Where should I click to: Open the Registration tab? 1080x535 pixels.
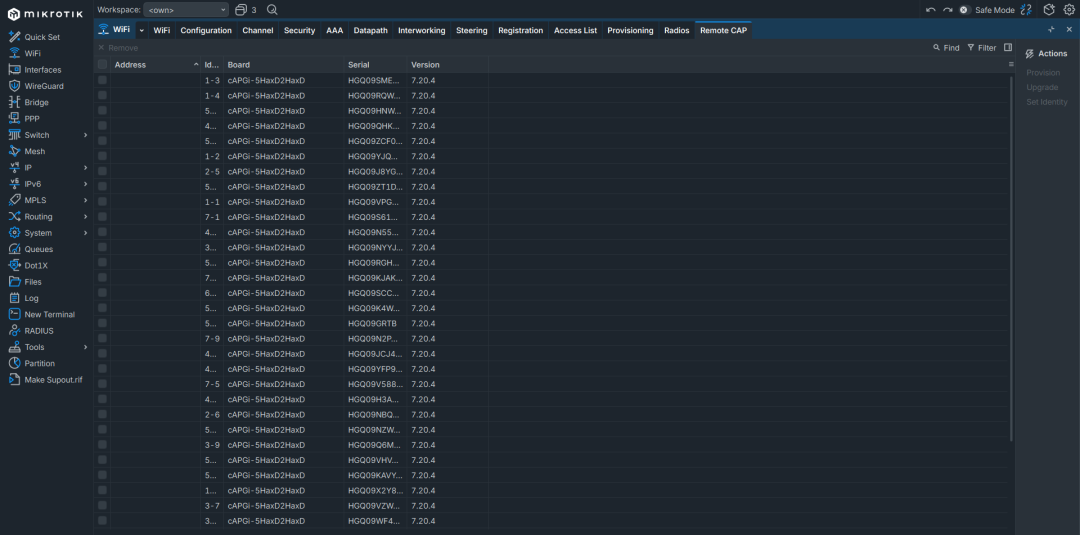521,30
